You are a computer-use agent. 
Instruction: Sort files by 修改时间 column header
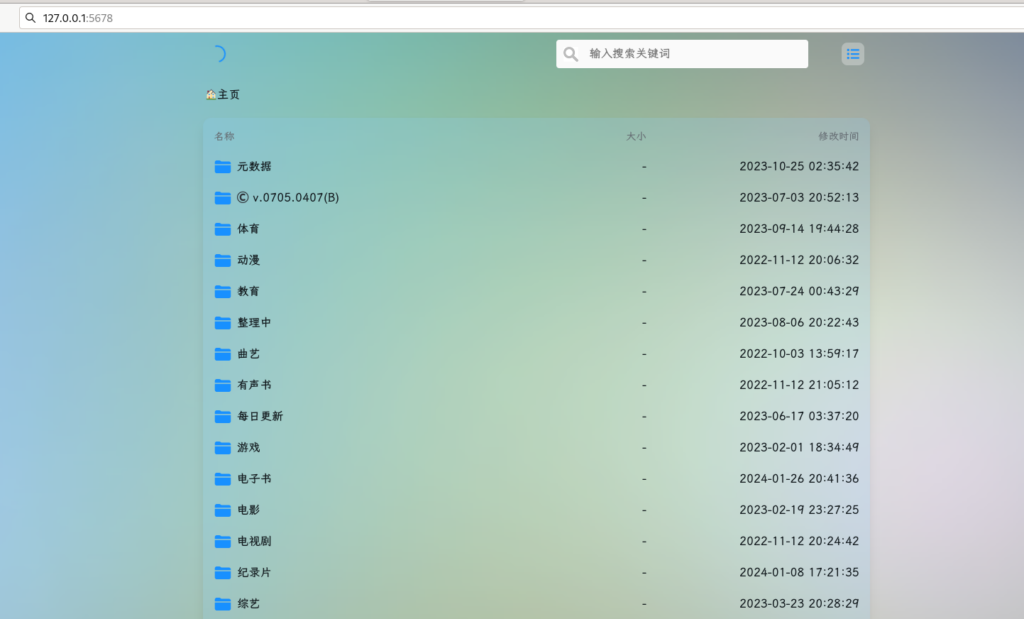pyautogui.click(x=838, y=136)
